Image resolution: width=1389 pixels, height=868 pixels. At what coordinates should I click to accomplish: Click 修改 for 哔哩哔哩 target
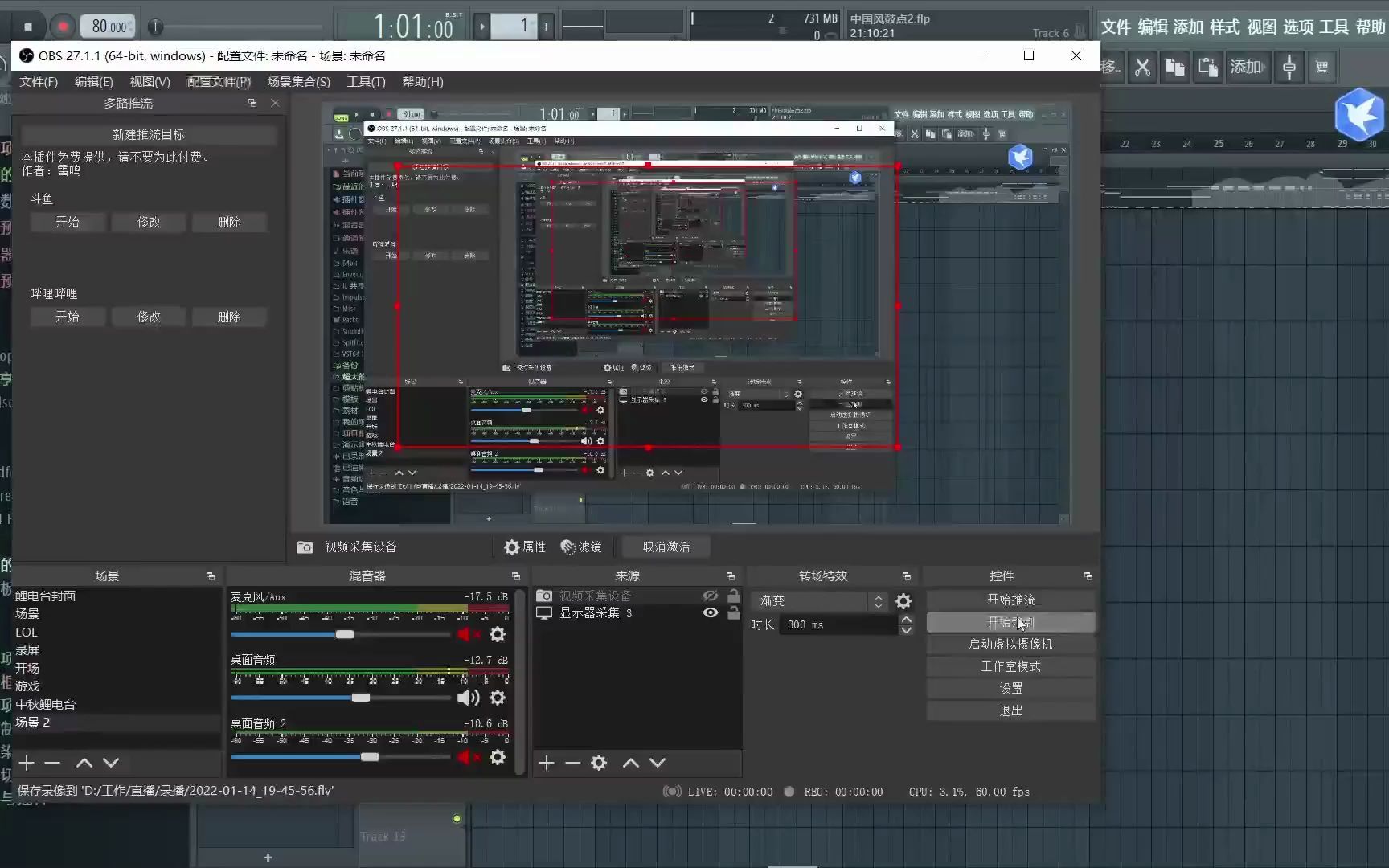[x=149, y=317]
